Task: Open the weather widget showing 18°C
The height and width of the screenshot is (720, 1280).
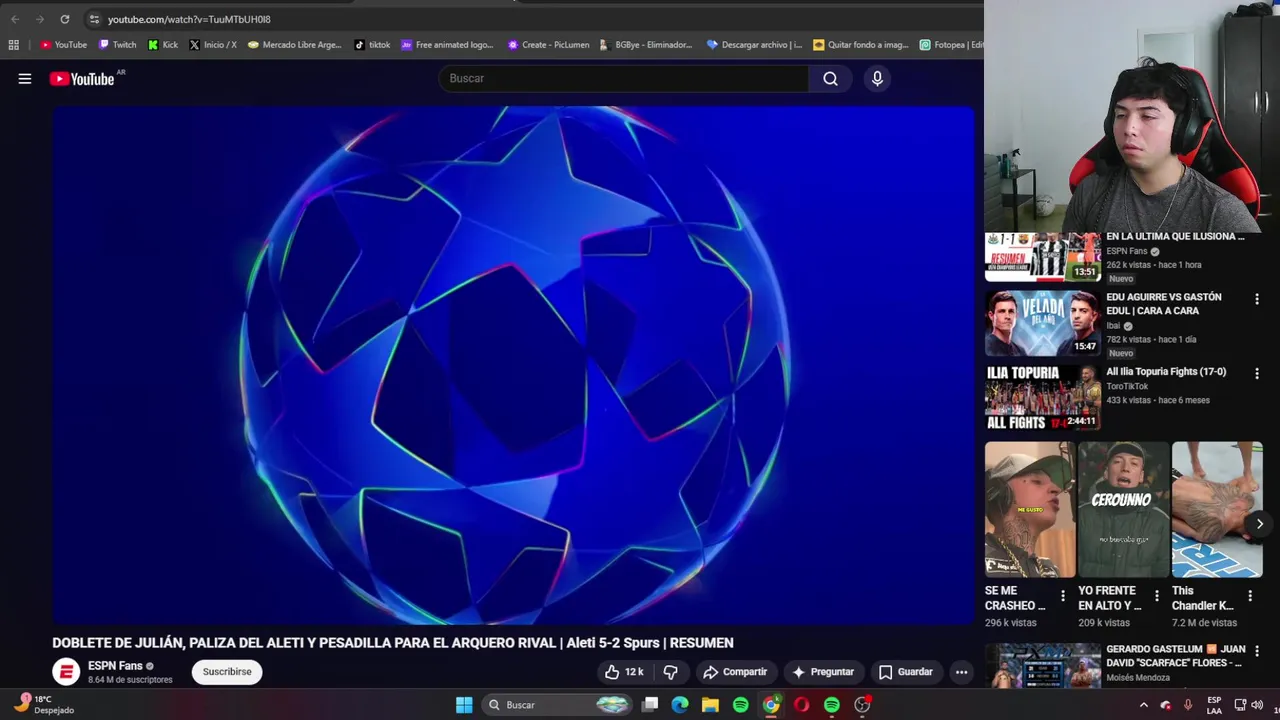Action: point(45,704)
